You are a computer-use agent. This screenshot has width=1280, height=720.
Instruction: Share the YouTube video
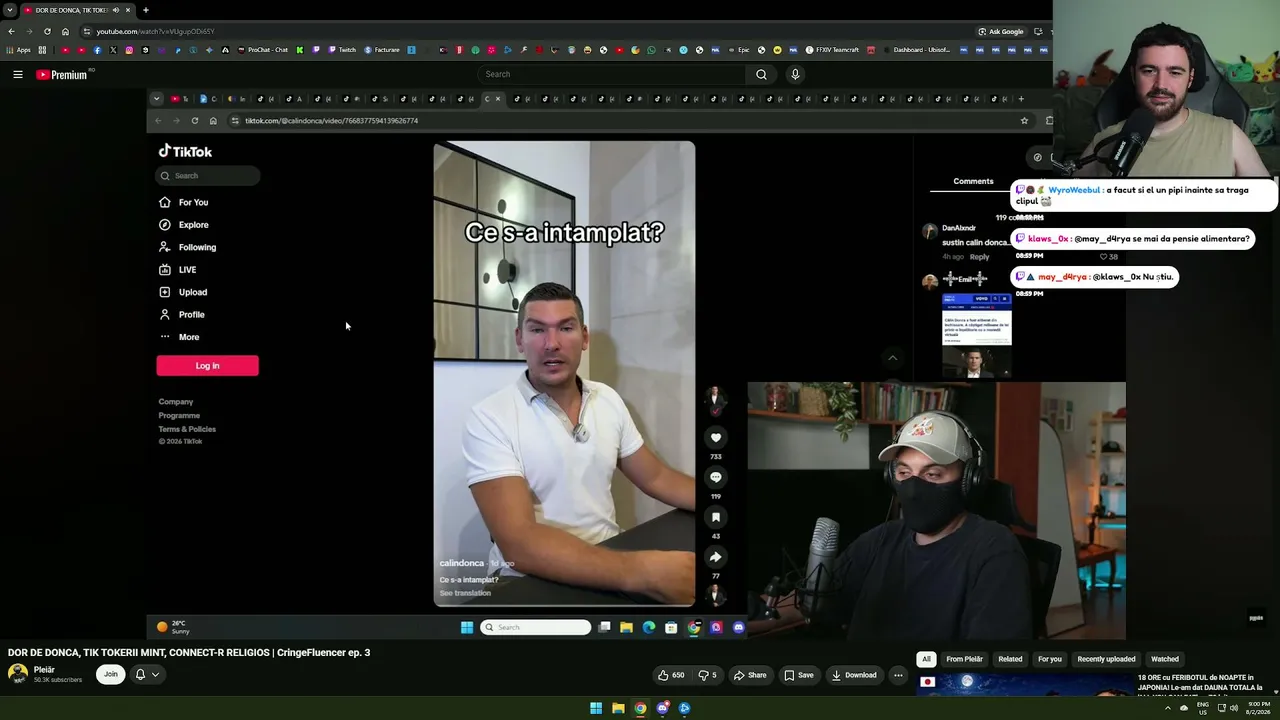pyautogui.click(x=750, y=675)
